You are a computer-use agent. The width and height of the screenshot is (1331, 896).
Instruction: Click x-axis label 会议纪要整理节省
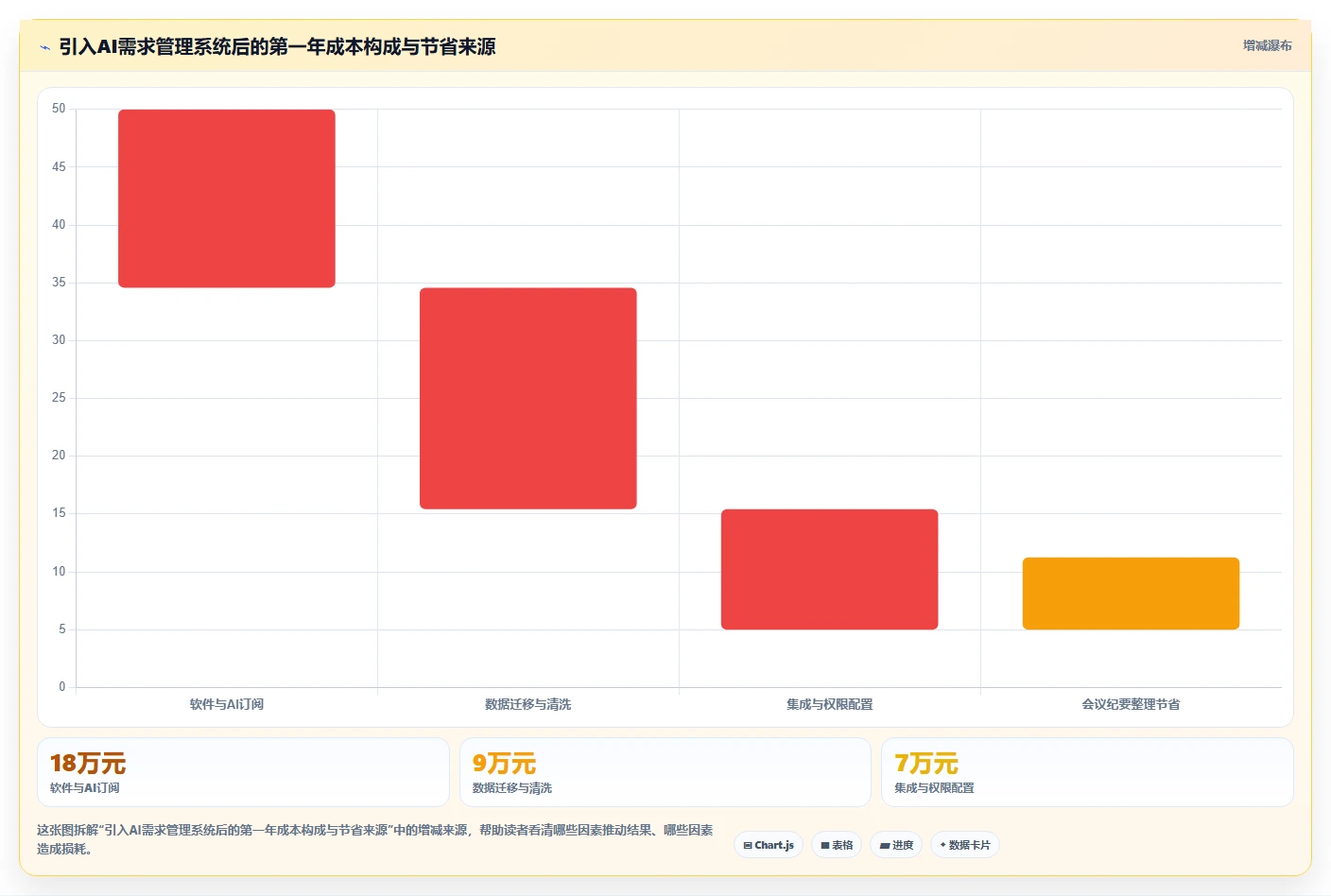[x=1131, y=704]
